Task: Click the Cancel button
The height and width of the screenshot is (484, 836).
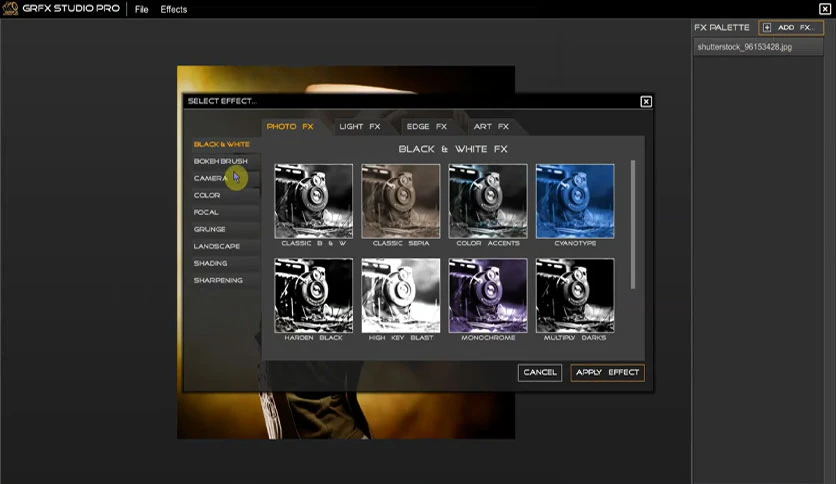Action: (540, 373)
